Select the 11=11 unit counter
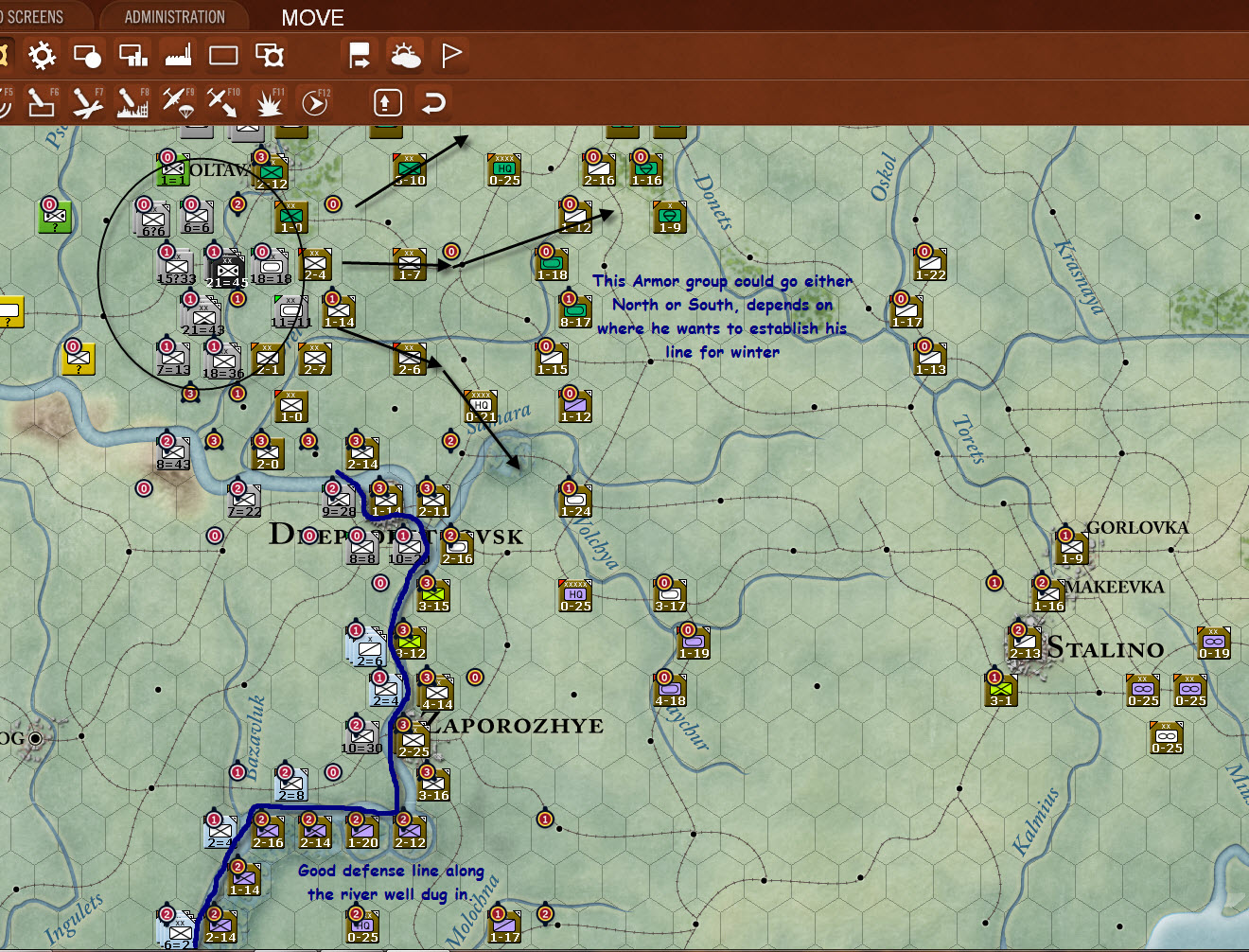Viewport: 1249px width, 952px height. click(x=291, y=312)
